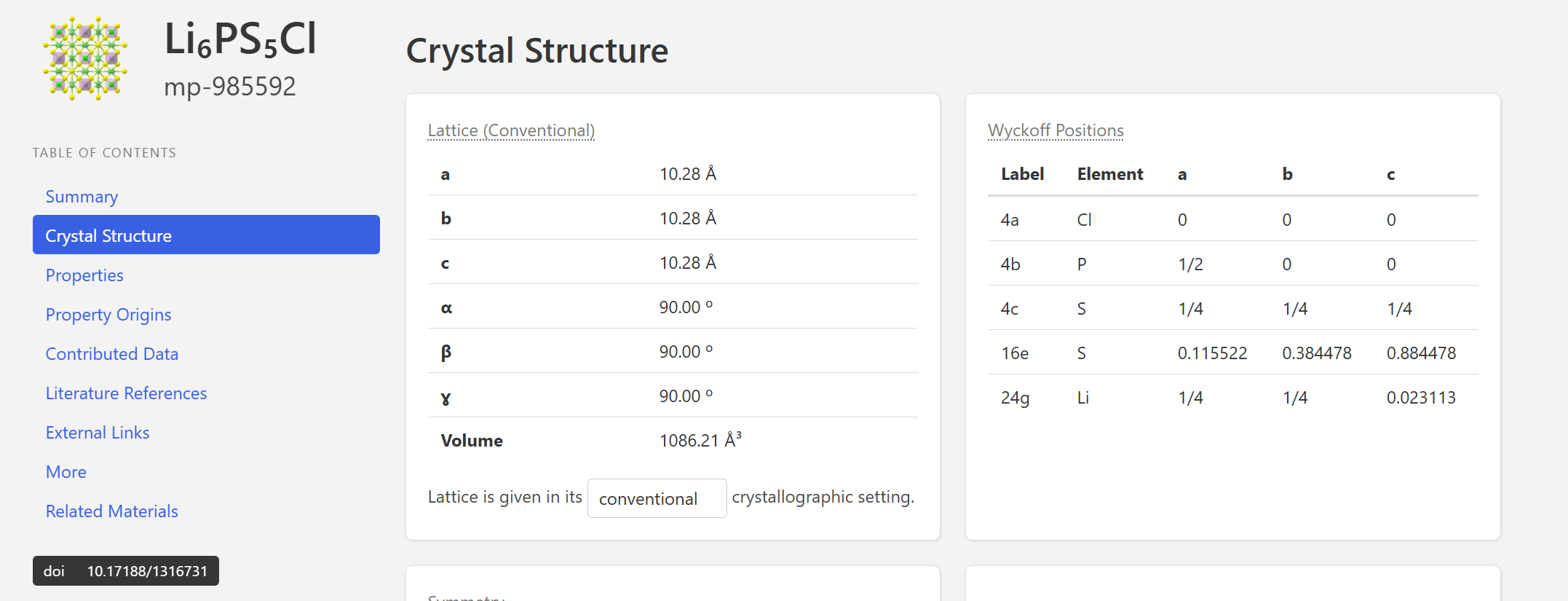Click the Lattice (Conventional) heading tooltip

(511, 130)
